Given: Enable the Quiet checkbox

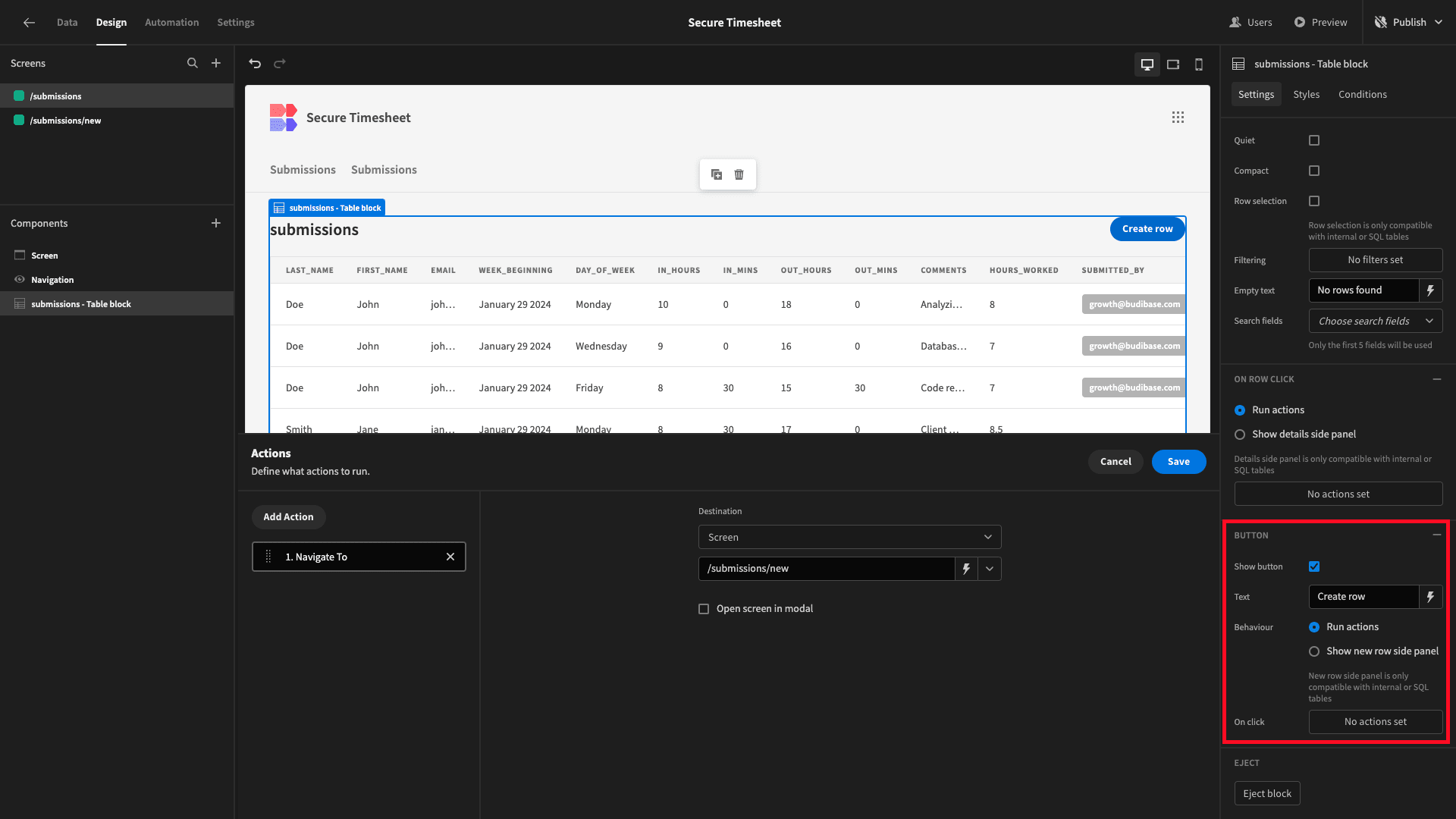Looking at the screenshot, I should point(1314,140).
